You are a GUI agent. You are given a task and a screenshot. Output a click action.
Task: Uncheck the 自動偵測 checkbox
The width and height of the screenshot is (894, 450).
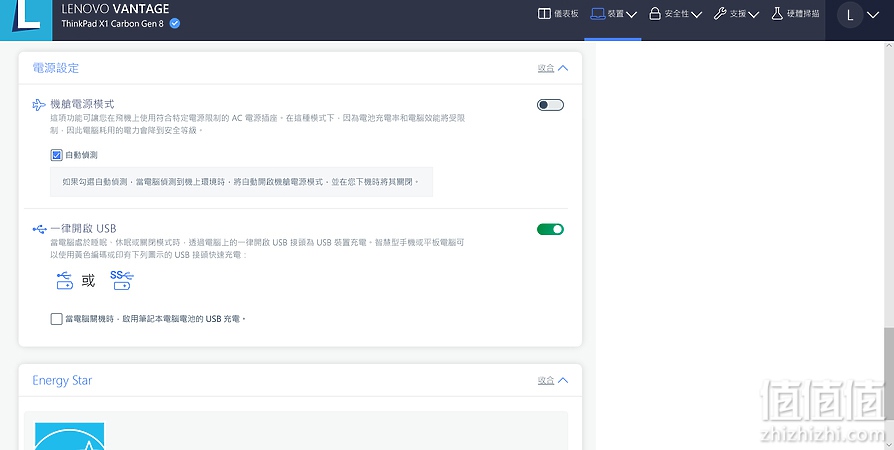click(56, 155)
